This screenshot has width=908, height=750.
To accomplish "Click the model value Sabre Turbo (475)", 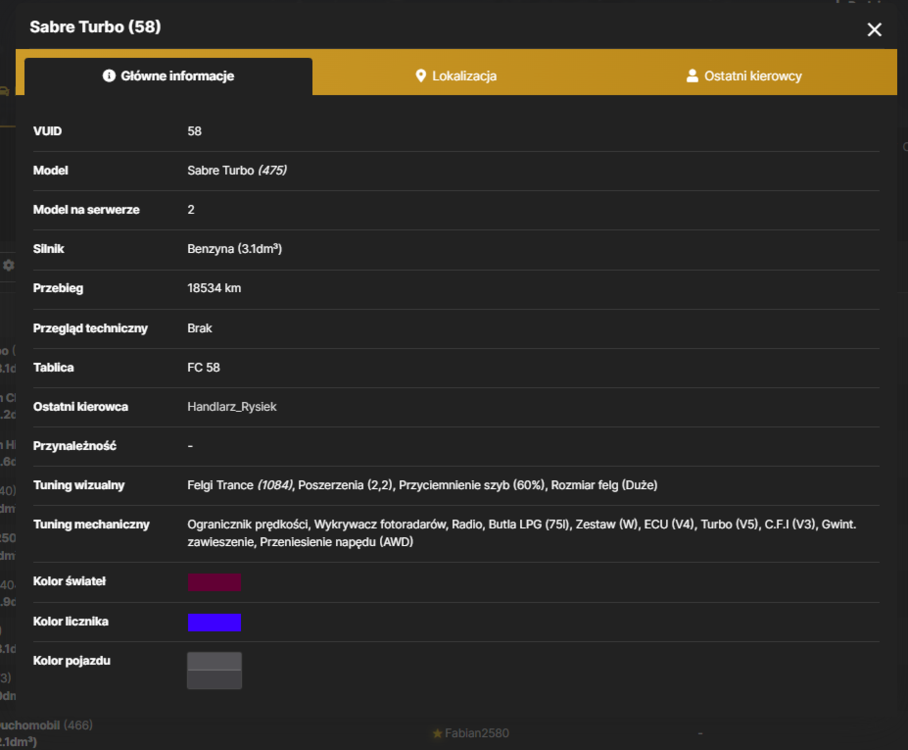I will click(x=237, y=170).
